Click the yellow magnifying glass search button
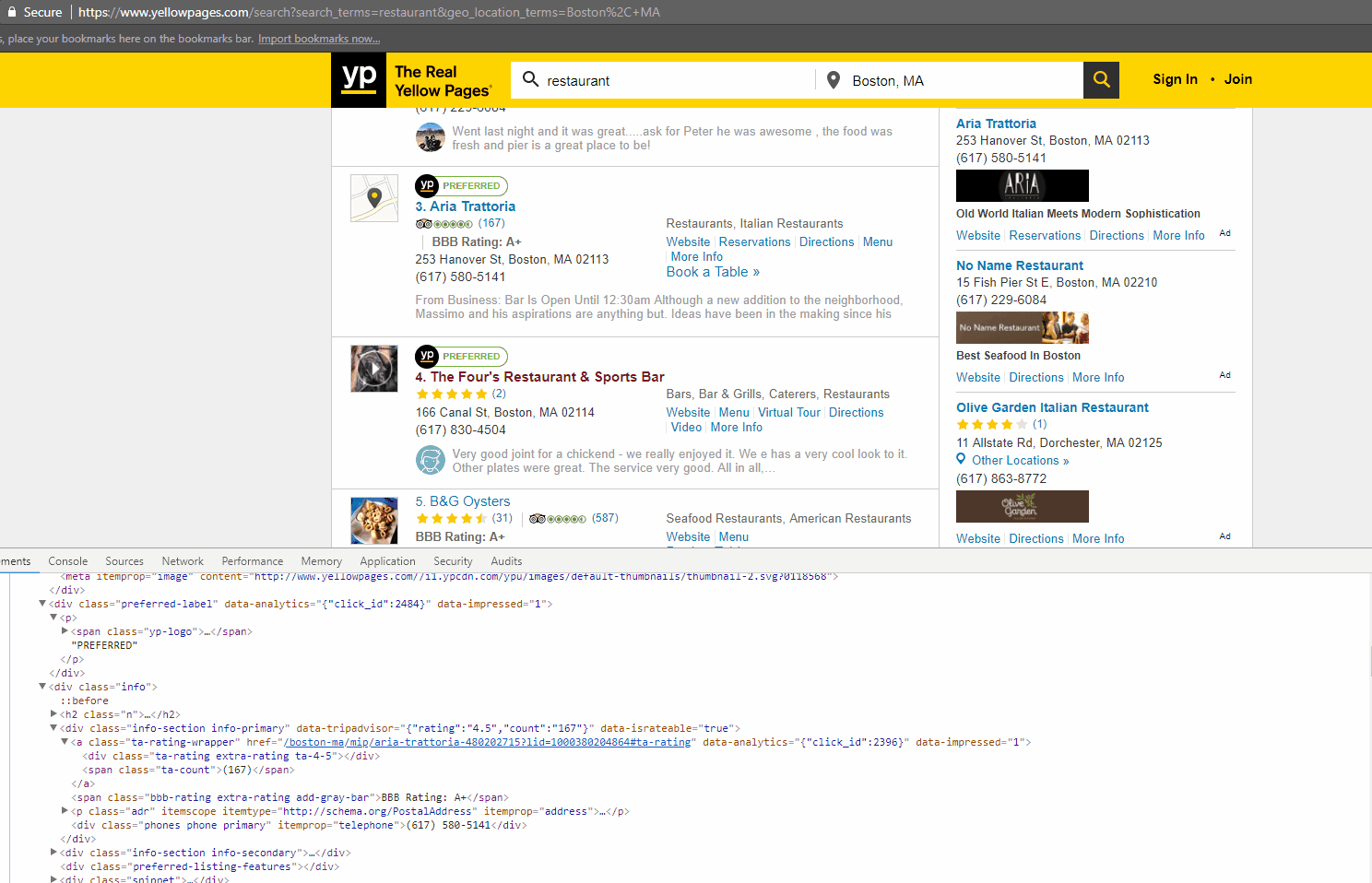Image resolution: width=1372 pixels, height=883 pixels. [x=1101, y=80]
